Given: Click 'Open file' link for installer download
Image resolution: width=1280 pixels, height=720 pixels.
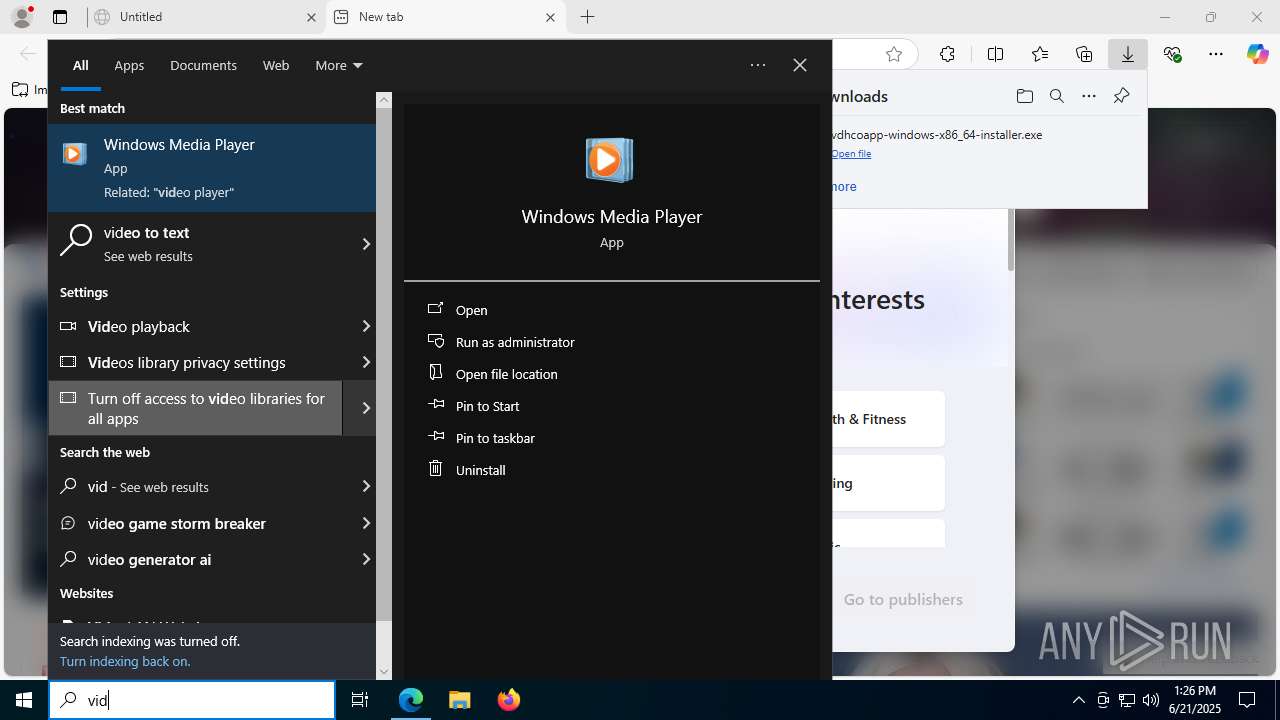Looking at the screenshot, I should pos(852,154).
